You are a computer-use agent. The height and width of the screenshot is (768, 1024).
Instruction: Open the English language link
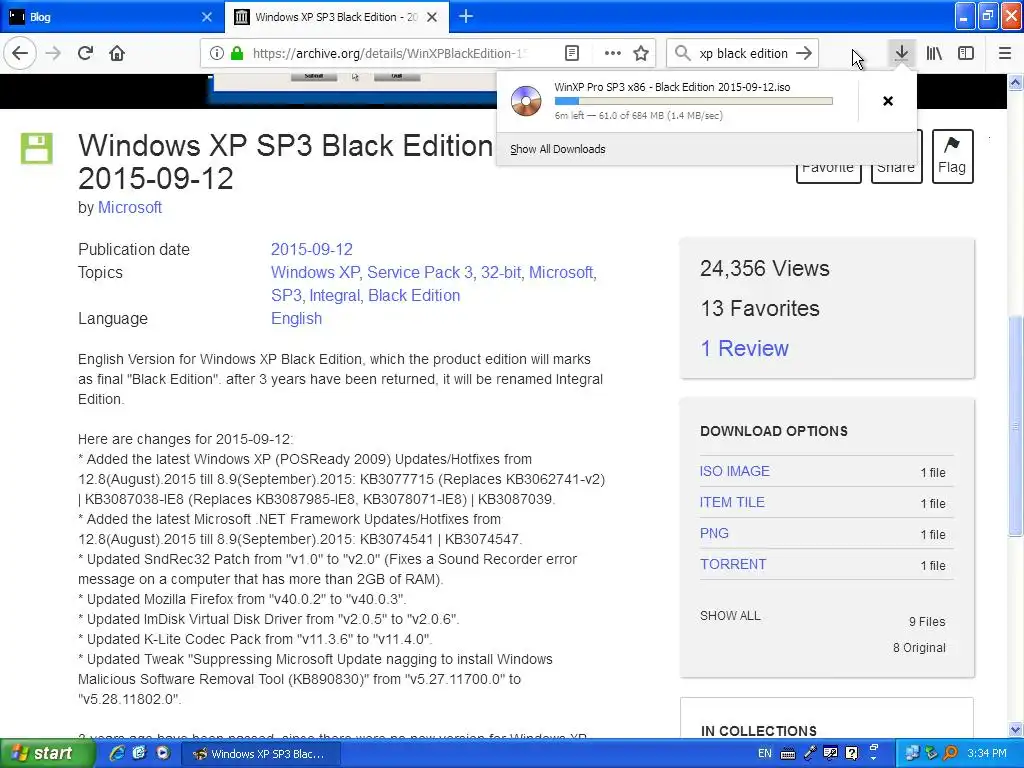tap(296, 319)
